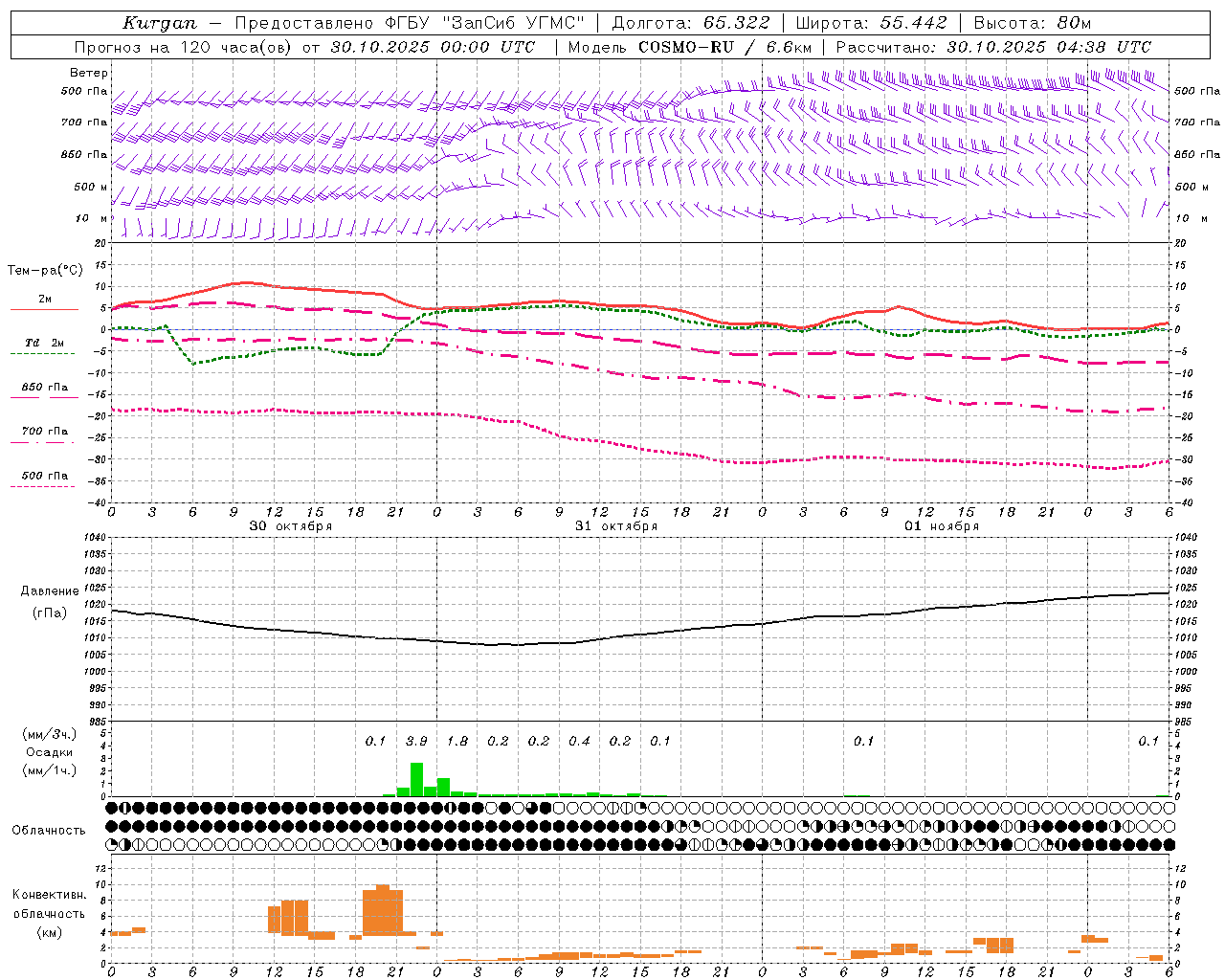Click the 'Облачность' cloud cover label
The width and height of the screenshot is (1225, 980).
point(49,831)
